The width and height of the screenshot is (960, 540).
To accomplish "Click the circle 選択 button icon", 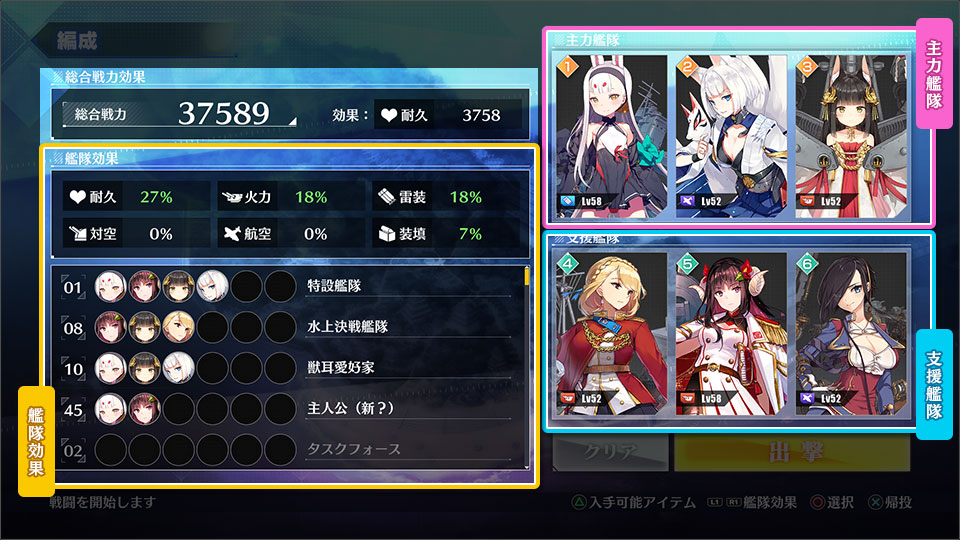I will coord(817,503).
